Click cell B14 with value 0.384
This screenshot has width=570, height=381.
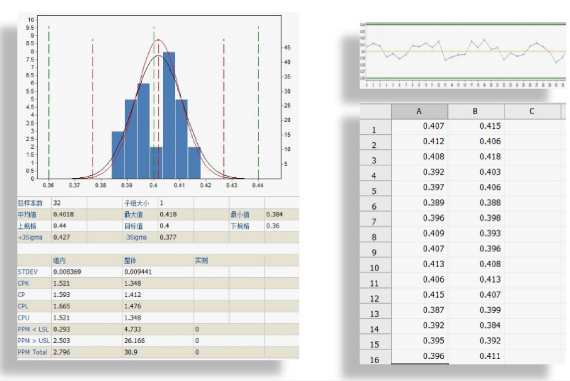click(476, 326)
